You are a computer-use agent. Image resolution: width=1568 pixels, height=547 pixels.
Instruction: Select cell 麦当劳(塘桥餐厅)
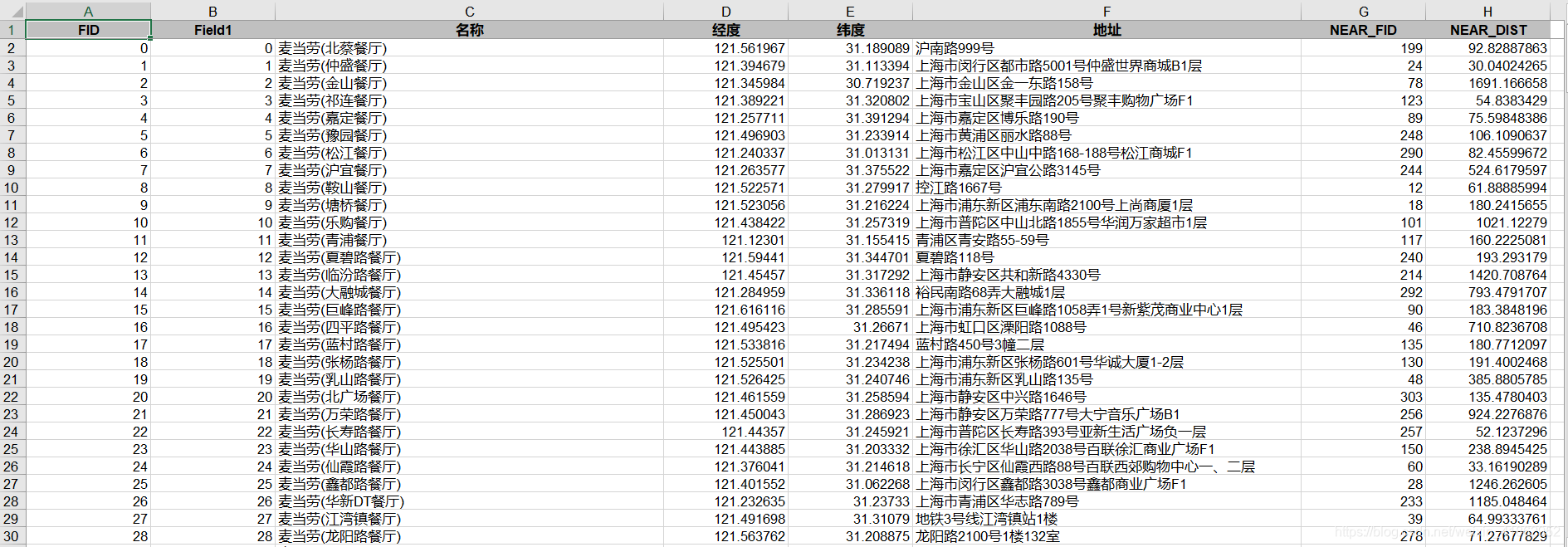pos(469,205)
